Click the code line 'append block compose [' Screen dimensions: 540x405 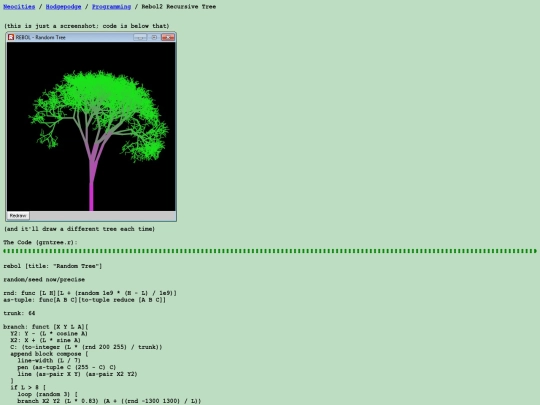(x=49, y=354)
